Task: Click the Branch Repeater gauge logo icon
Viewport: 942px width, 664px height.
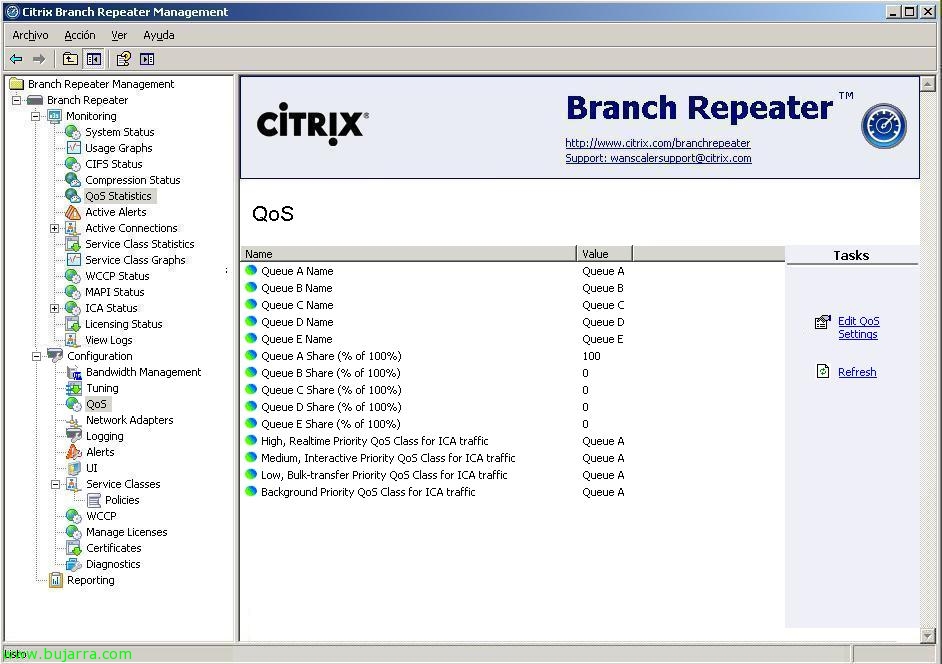Action: coord(884,126)
